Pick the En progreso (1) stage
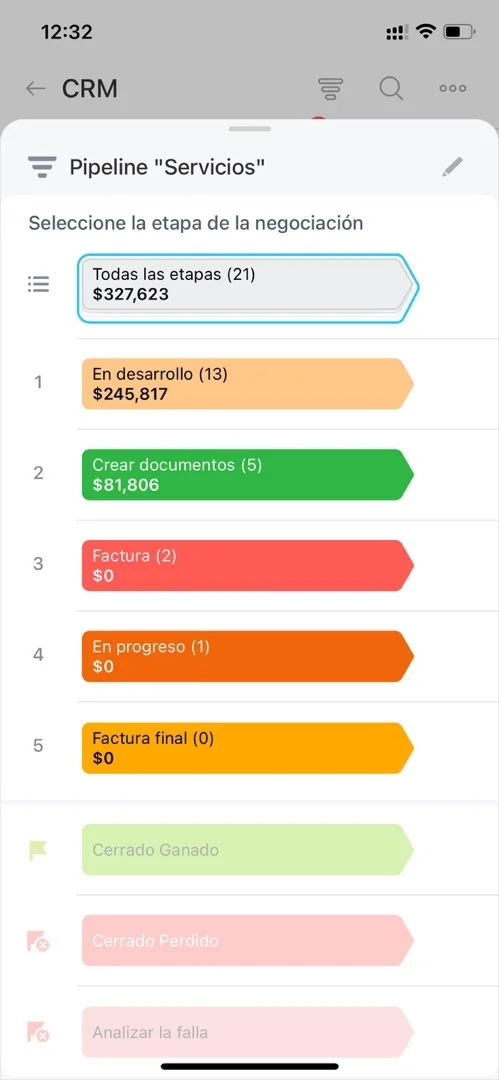Viewport: 499px width, 1080px height. [x=248, y=656]
